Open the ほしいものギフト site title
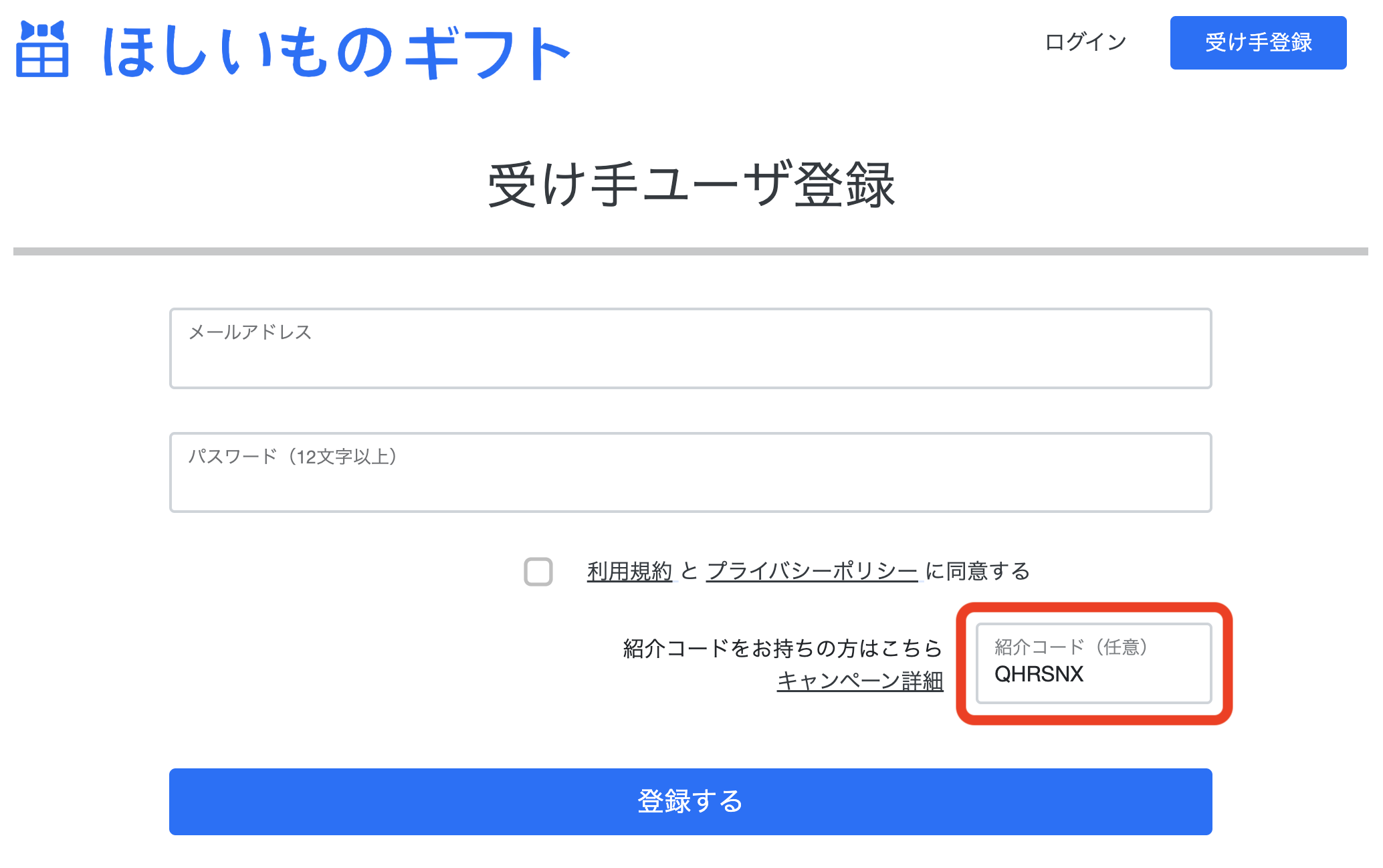Viewport: 1383px width, 868px height. click(x=336, y=52)
